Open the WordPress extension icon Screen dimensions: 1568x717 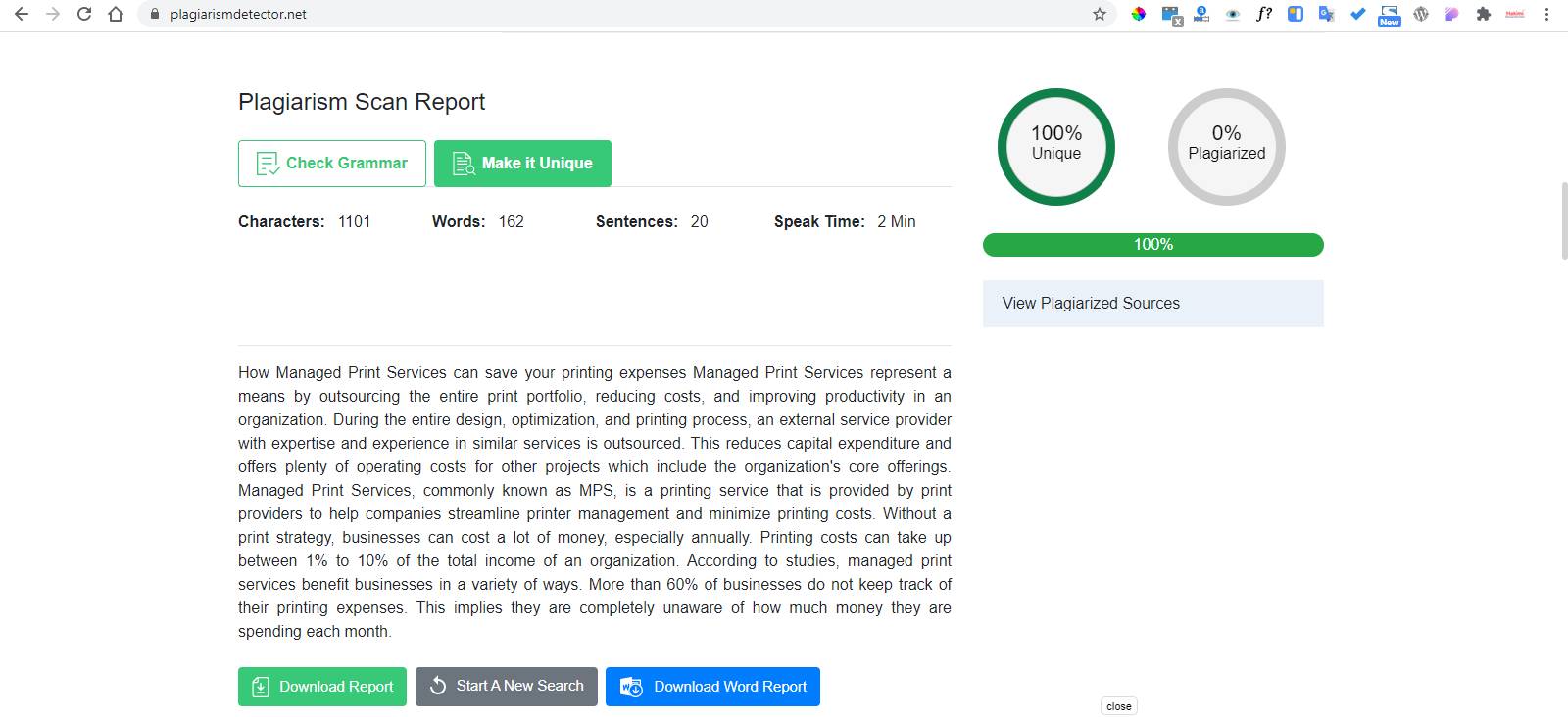(1421, 14)
